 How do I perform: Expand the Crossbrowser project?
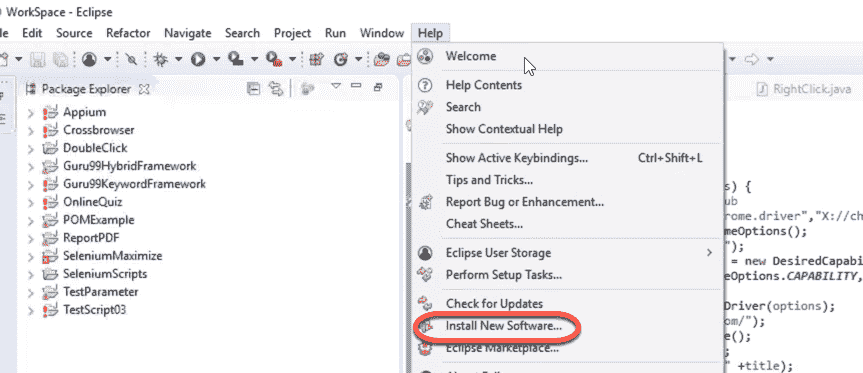tap(31, 131)
